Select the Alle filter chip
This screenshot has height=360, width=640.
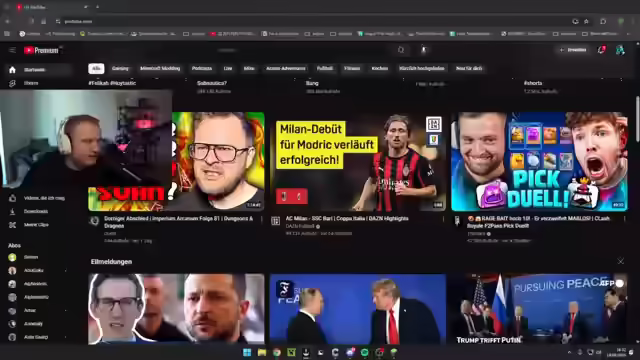[96, 69]
